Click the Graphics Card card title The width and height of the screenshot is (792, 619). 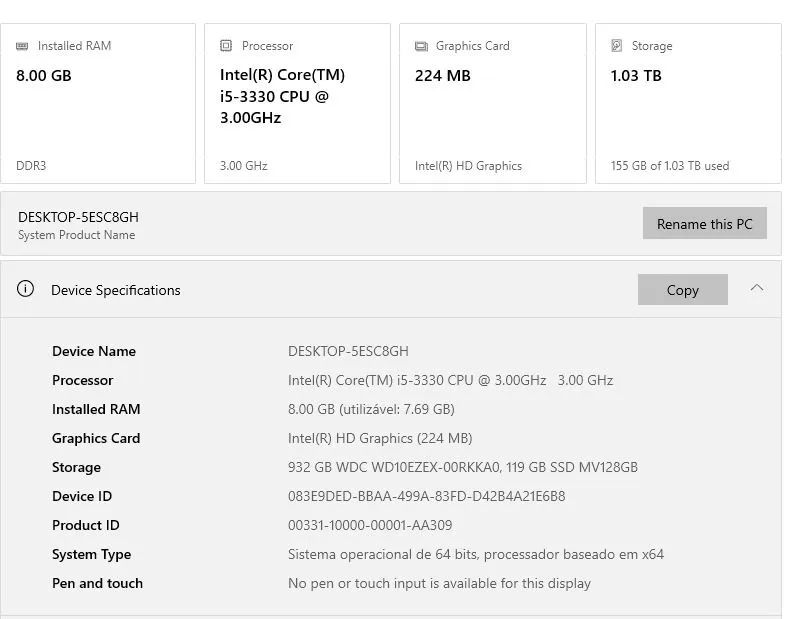tap(473, 46)
